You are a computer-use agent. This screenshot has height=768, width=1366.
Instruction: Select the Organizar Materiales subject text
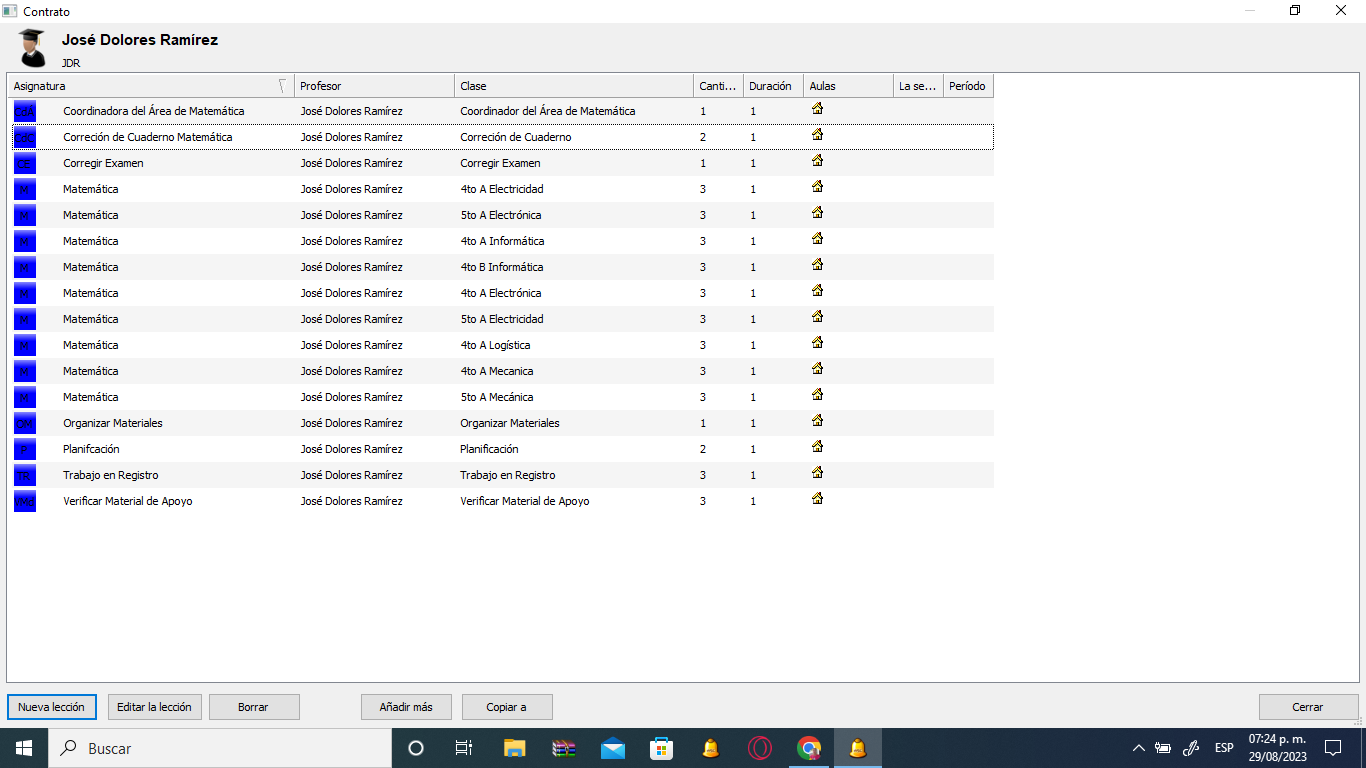pos(113,423)
